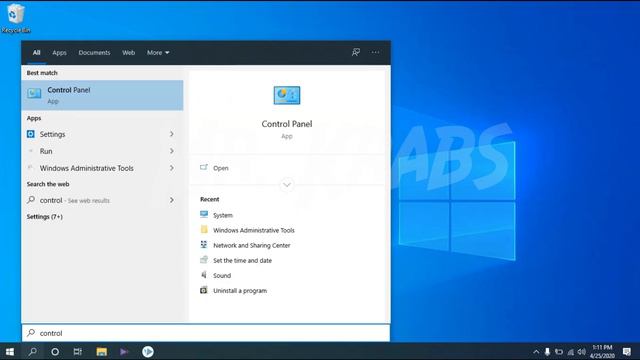This screenshot has height=360, width=640.
Task: Click the large Control Panel icon in preview
Action: pos(287,95)
